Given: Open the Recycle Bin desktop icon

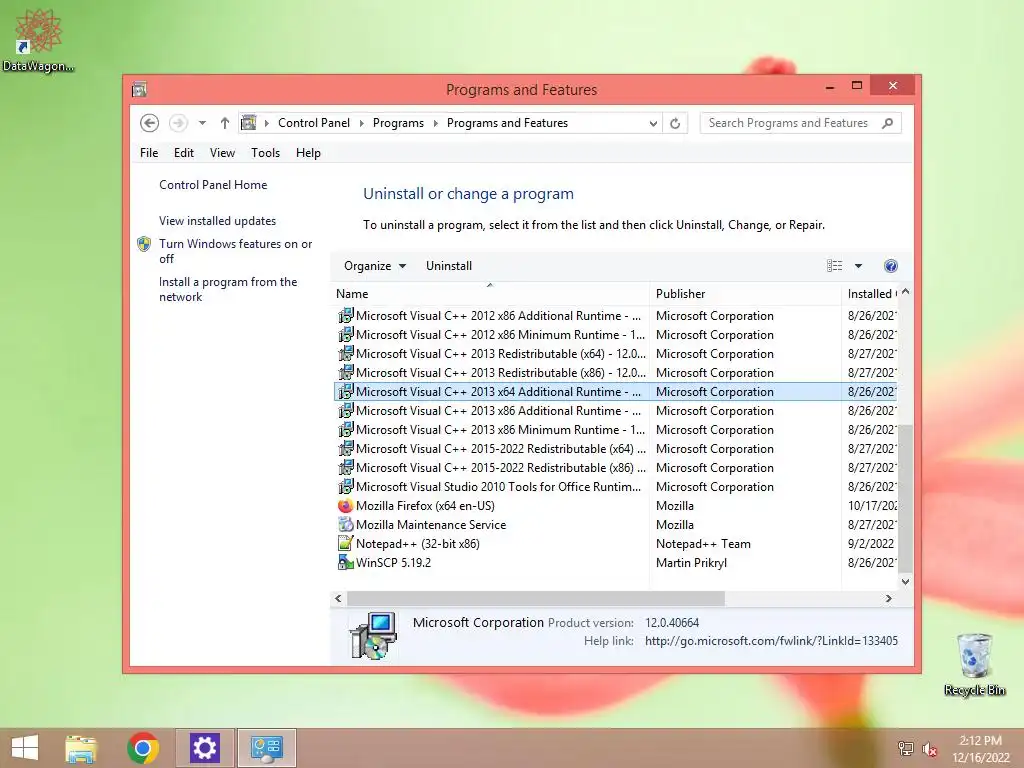Looking at the screenshot, I should 974,664.
